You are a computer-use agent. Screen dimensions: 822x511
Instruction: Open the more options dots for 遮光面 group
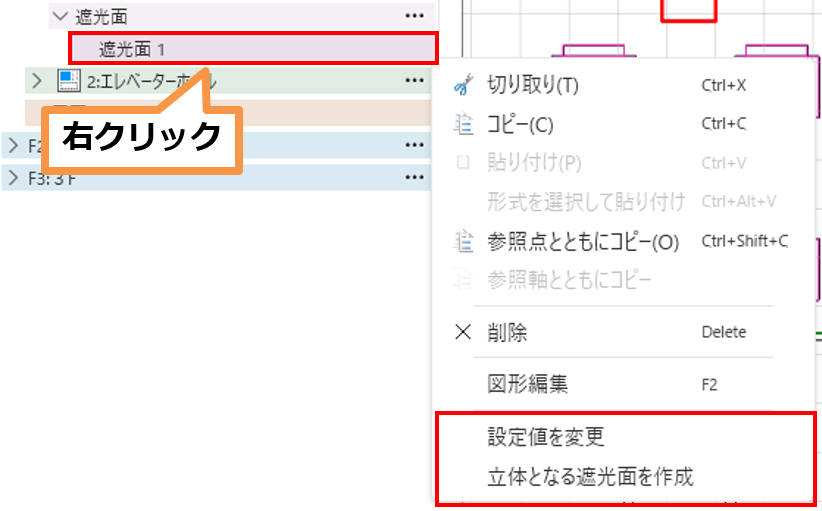point(415,16)
